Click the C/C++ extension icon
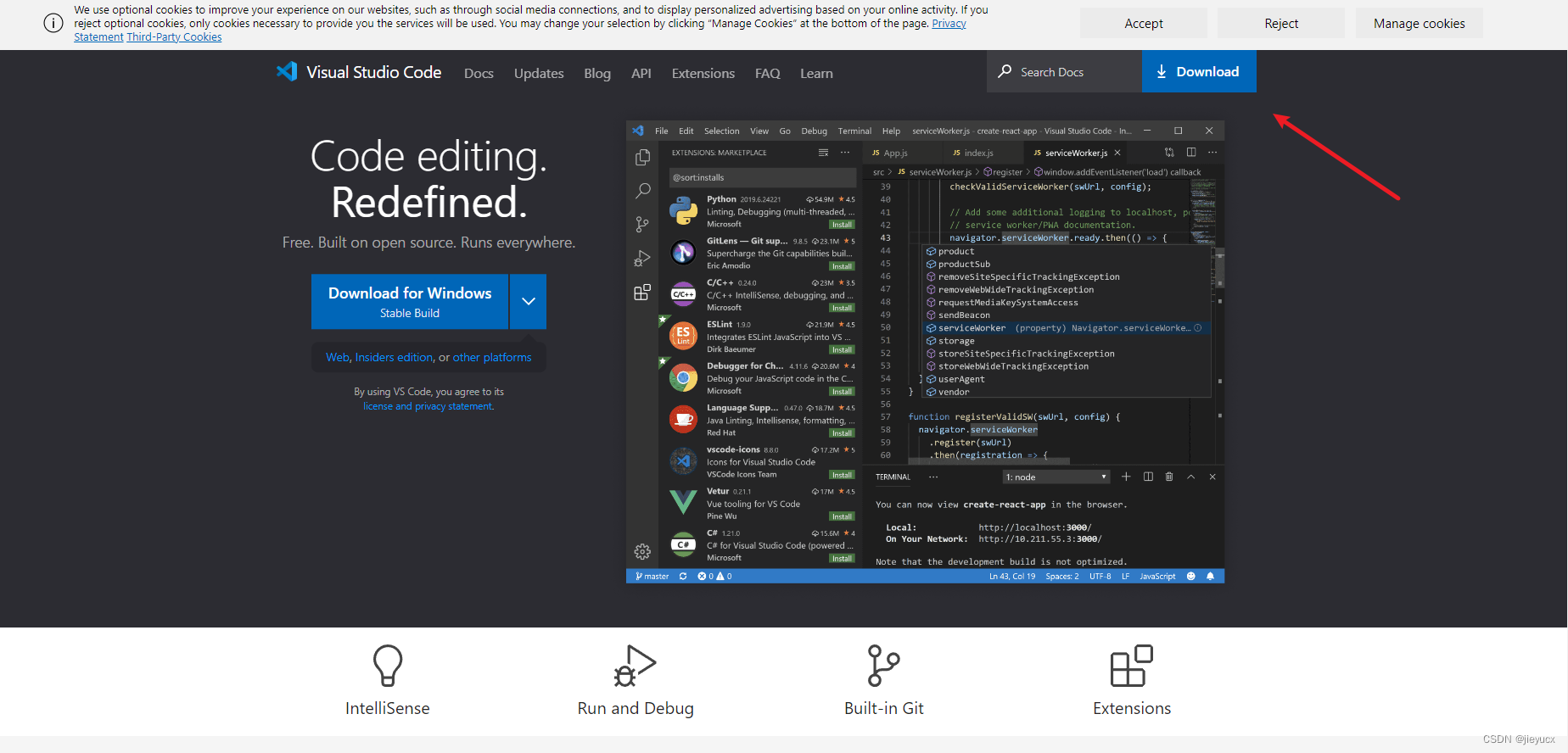1568x753 pixels. coord(683,294)
